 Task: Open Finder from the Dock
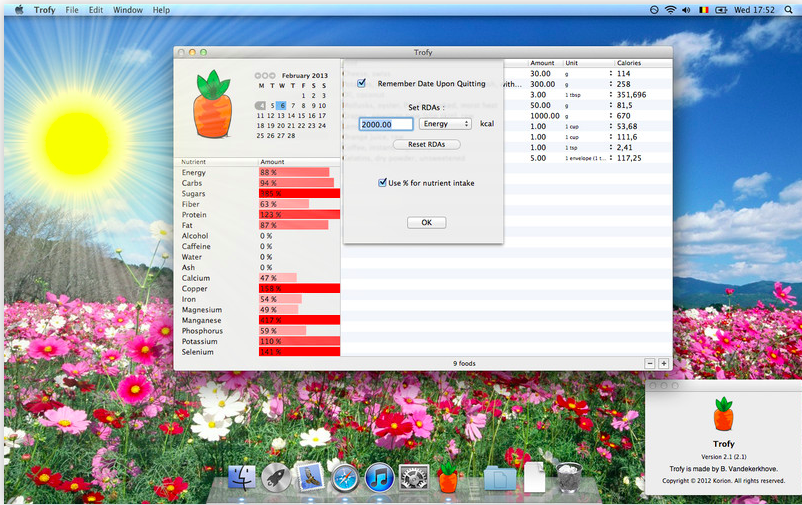241,478
